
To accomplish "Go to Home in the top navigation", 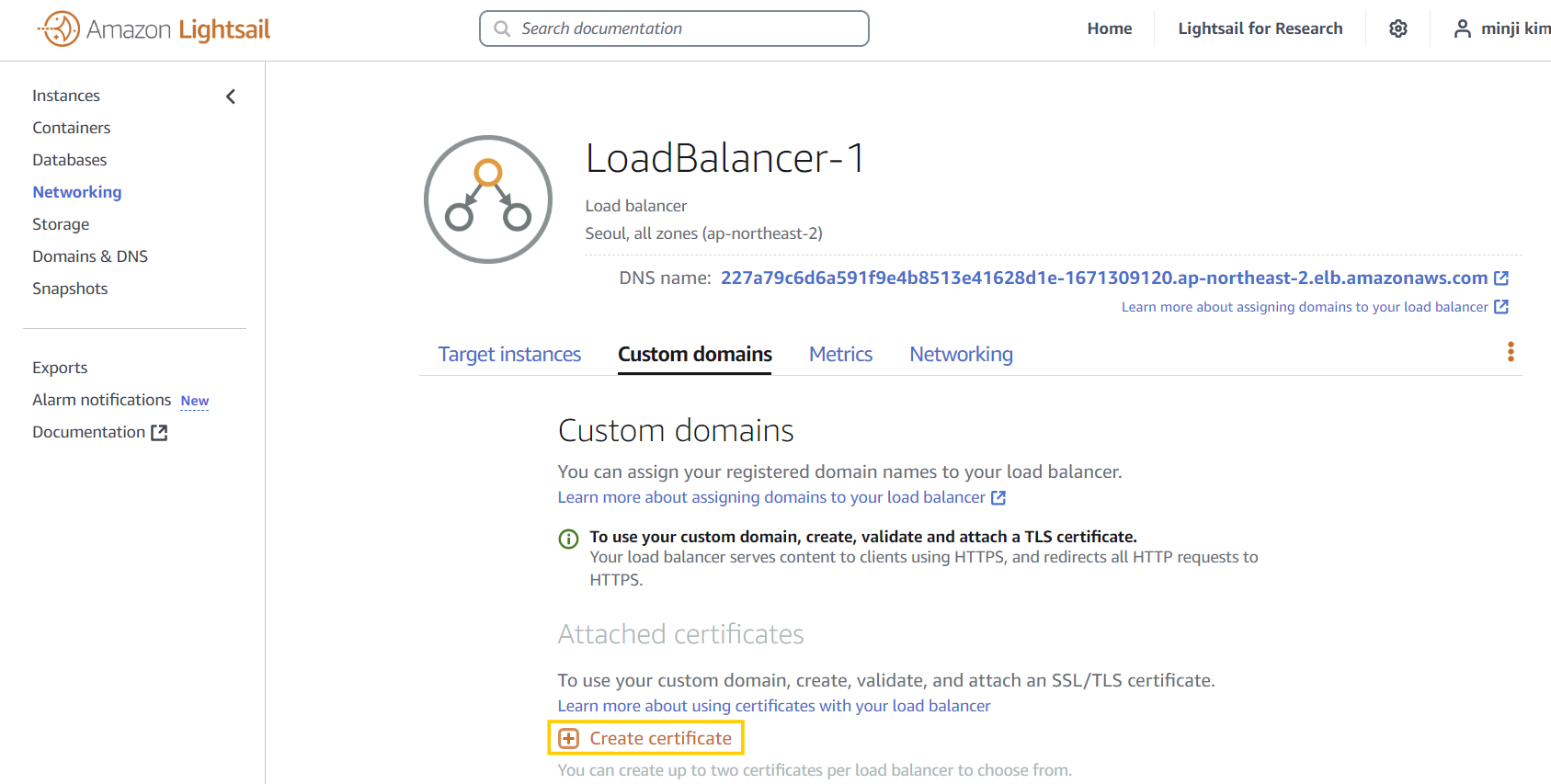I will [x=1110, y=28].
